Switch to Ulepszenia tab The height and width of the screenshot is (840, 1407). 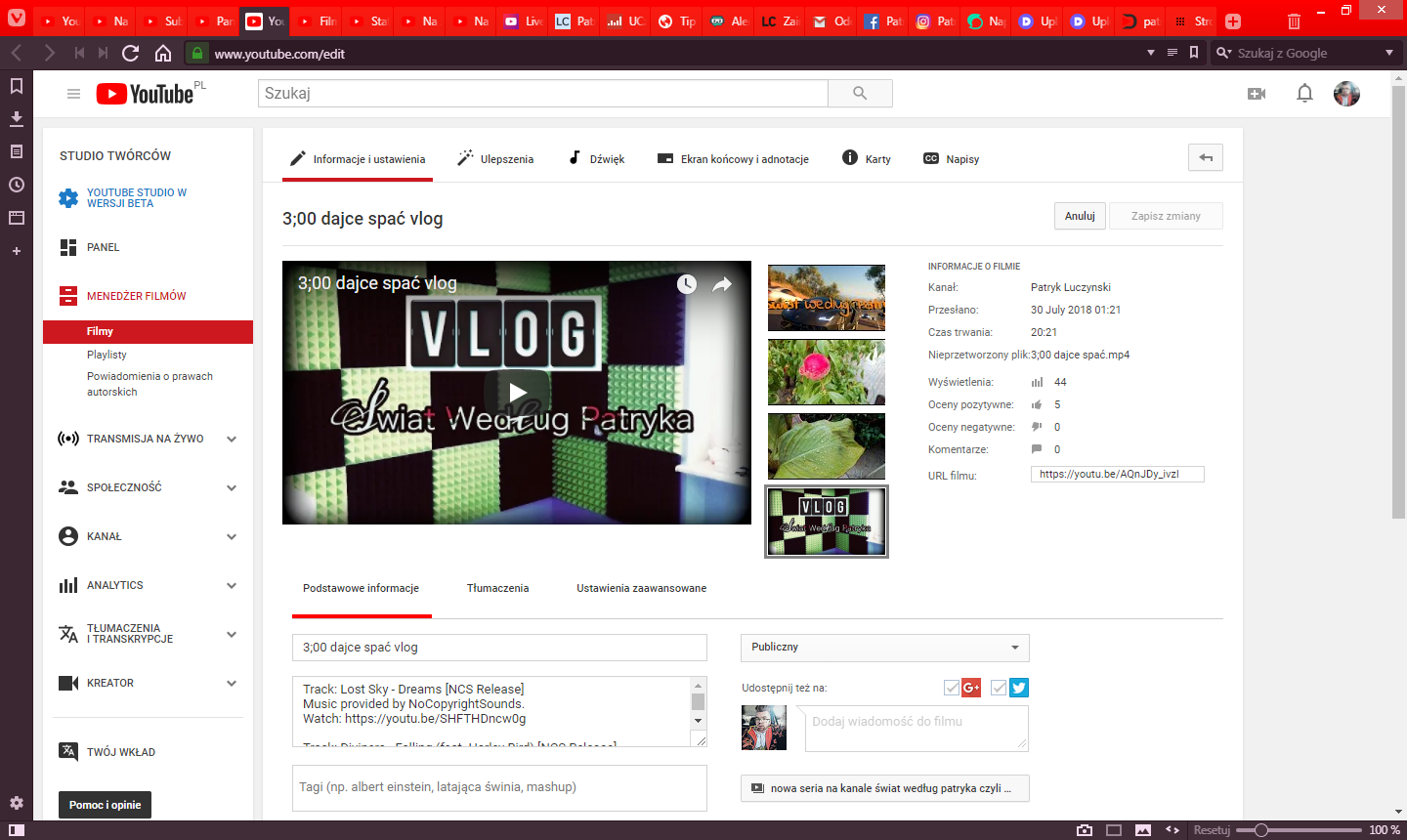point(495,158)
